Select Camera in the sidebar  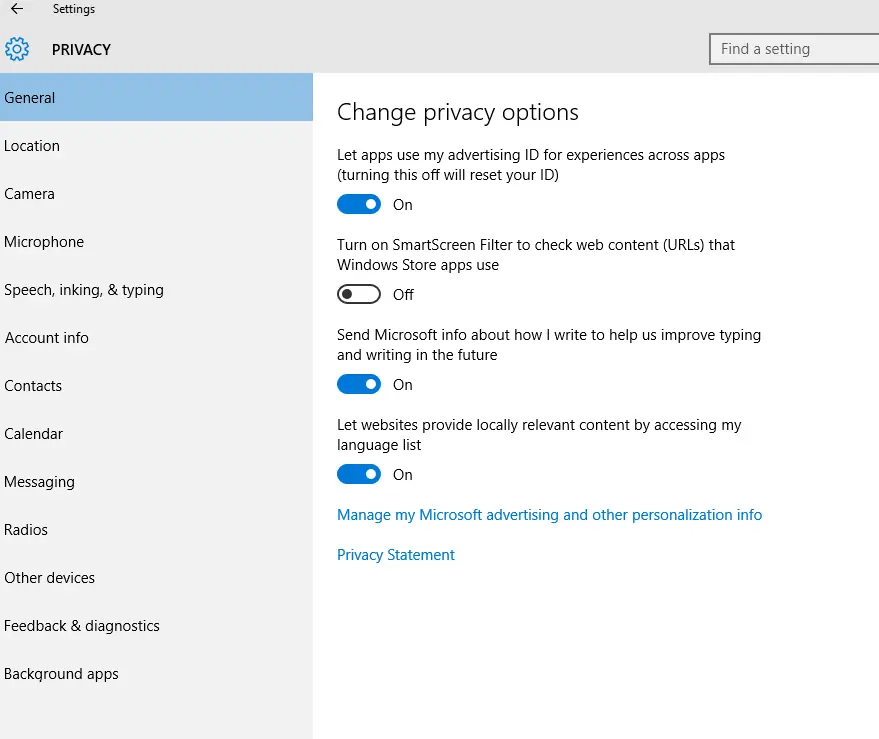(x=29, y=194)
